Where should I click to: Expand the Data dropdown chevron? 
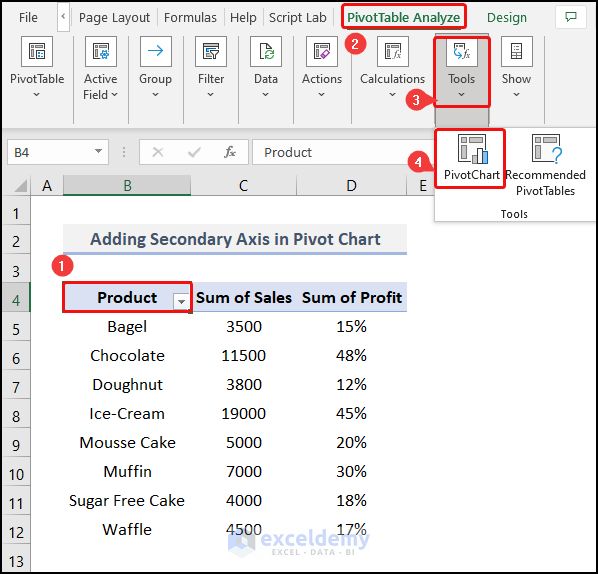pos(266,94)
